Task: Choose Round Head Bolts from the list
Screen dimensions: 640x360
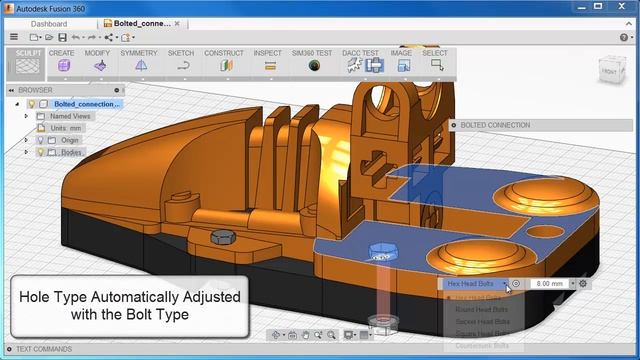Action: (481, 310)
